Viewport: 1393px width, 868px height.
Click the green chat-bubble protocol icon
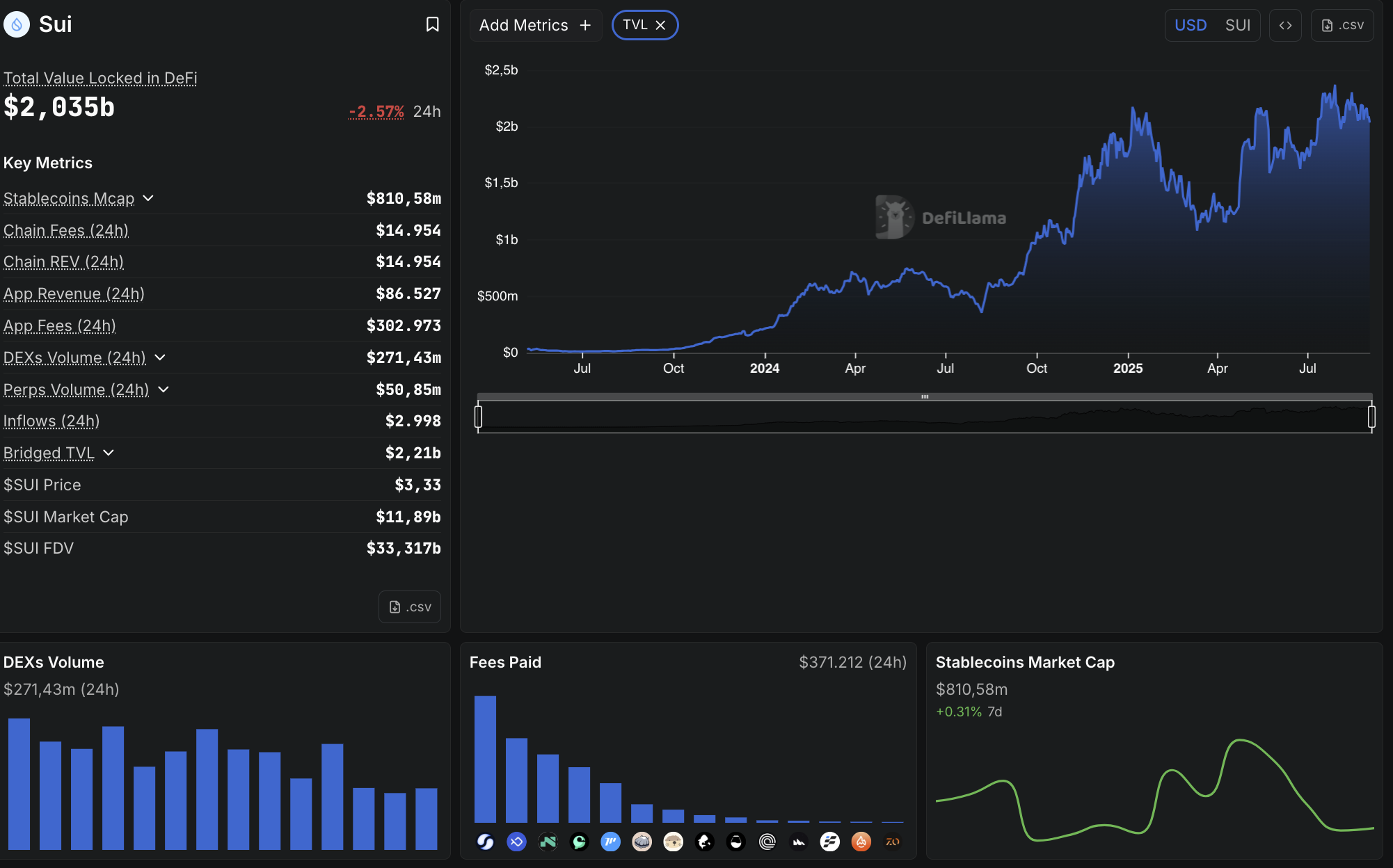point(579,842)
